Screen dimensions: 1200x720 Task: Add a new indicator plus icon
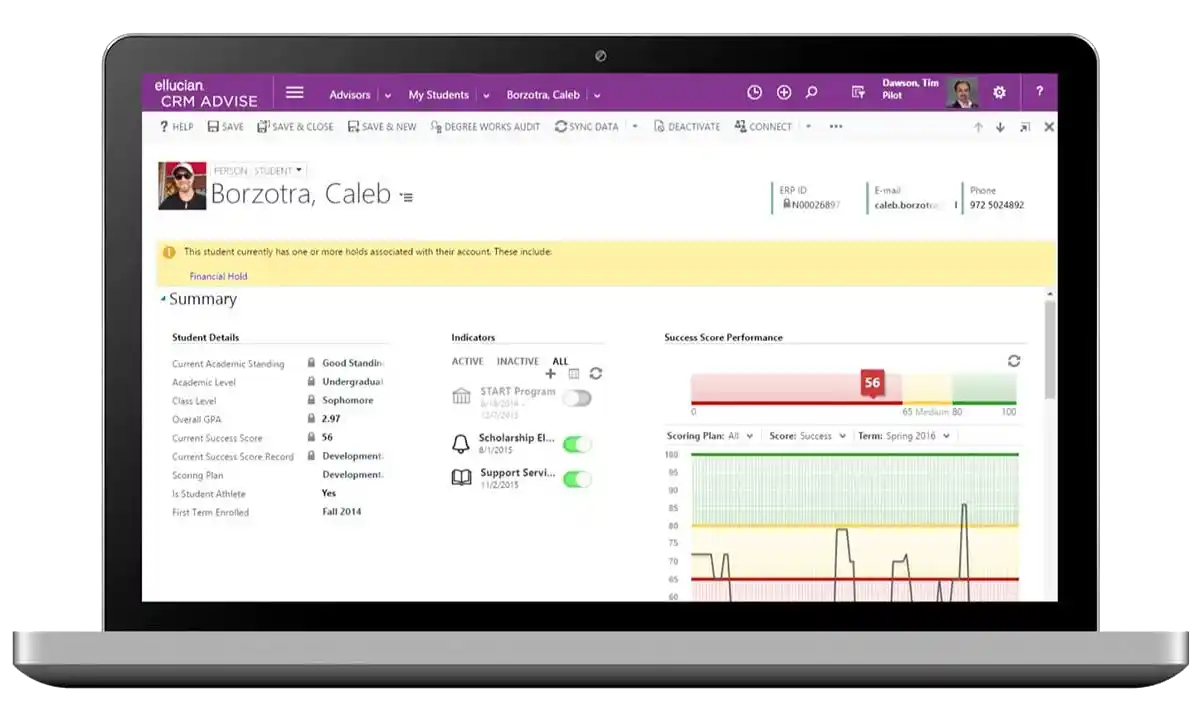(x=550, y=373)
